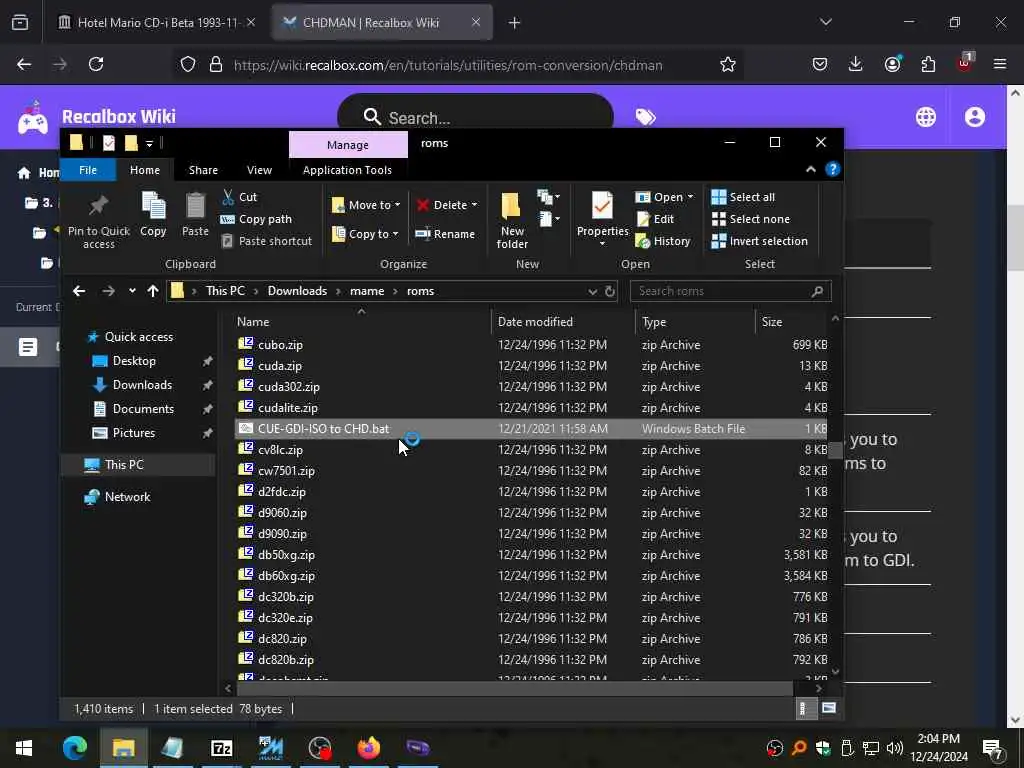Viewport: 1024px width, 768px height.
Task: Click the Pin to Quick access icon
Action: [x=99, y=205]
